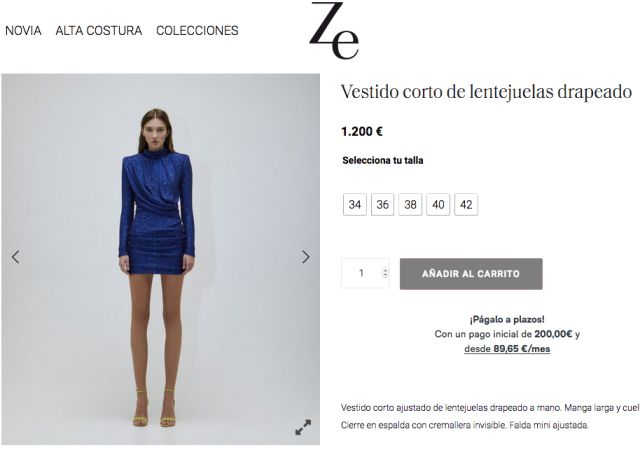Select size 38
The width and height of the screenshot is (640, 450).
[x=410, y=204]
